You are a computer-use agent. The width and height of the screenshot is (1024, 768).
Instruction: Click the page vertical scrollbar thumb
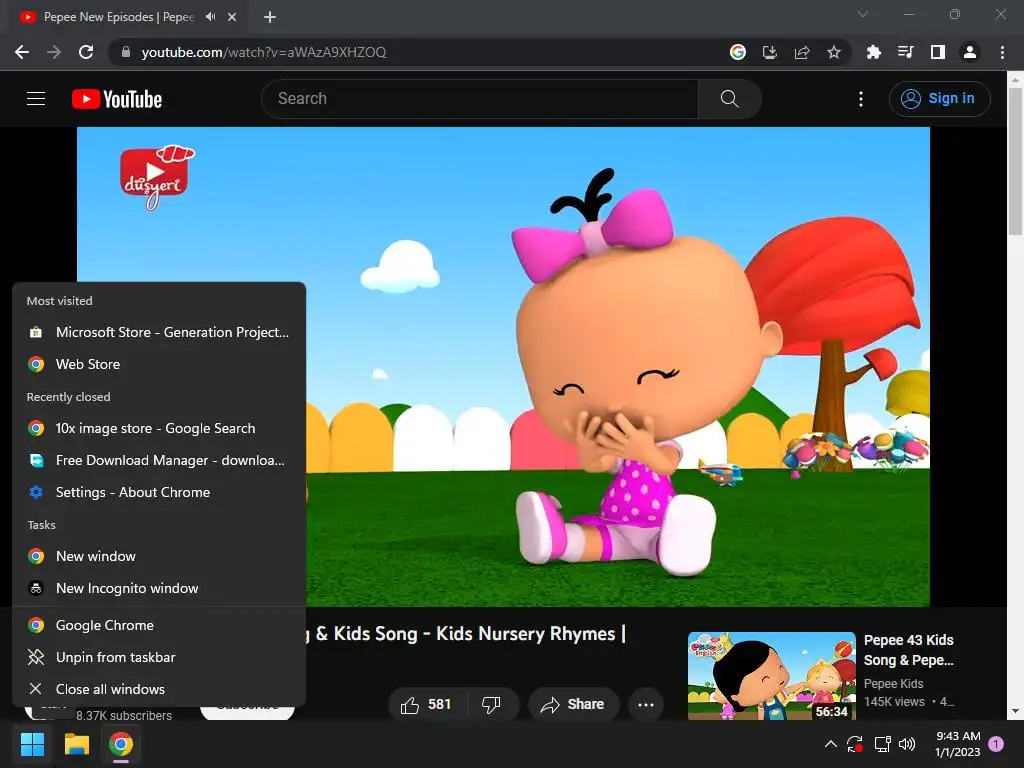(x=1015, y=160)
